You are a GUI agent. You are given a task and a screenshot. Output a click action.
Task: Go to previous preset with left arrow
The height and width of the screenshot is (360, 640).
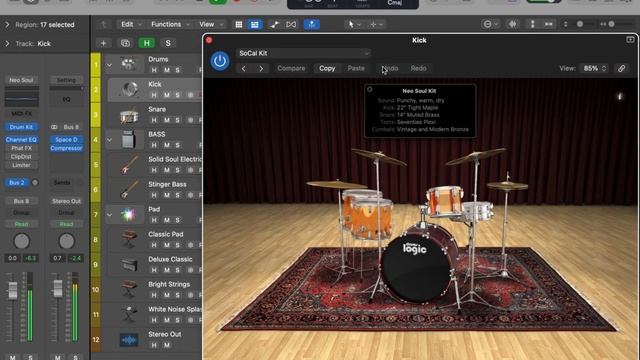pos(244,69)
